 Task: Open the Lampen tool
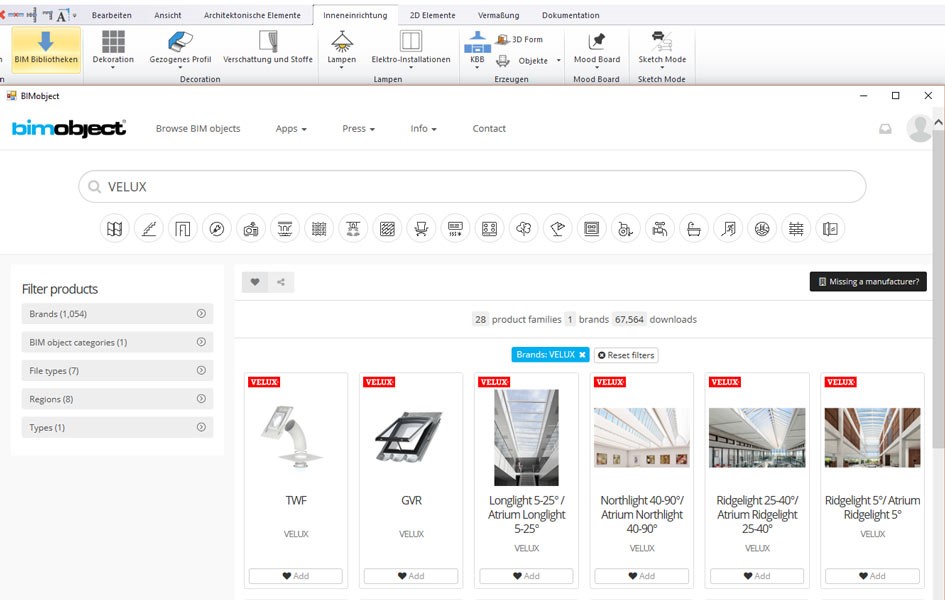[x=342, y=49]
